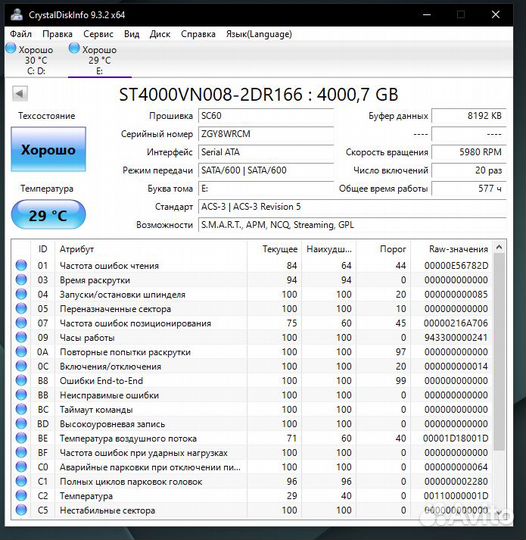Click status icon for attribute 01
The image size is (526, 540).
point(21,266)
